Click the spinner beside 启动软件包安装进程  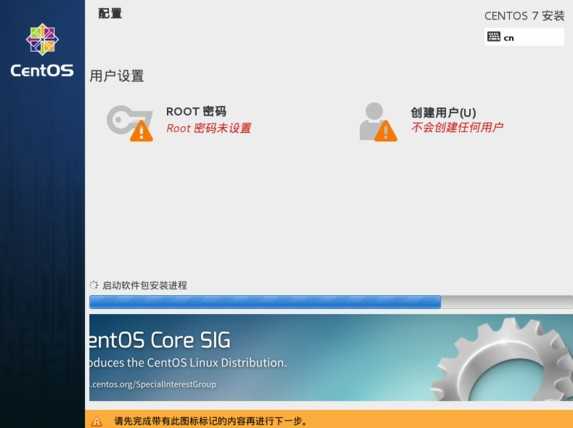click(94, 285)
